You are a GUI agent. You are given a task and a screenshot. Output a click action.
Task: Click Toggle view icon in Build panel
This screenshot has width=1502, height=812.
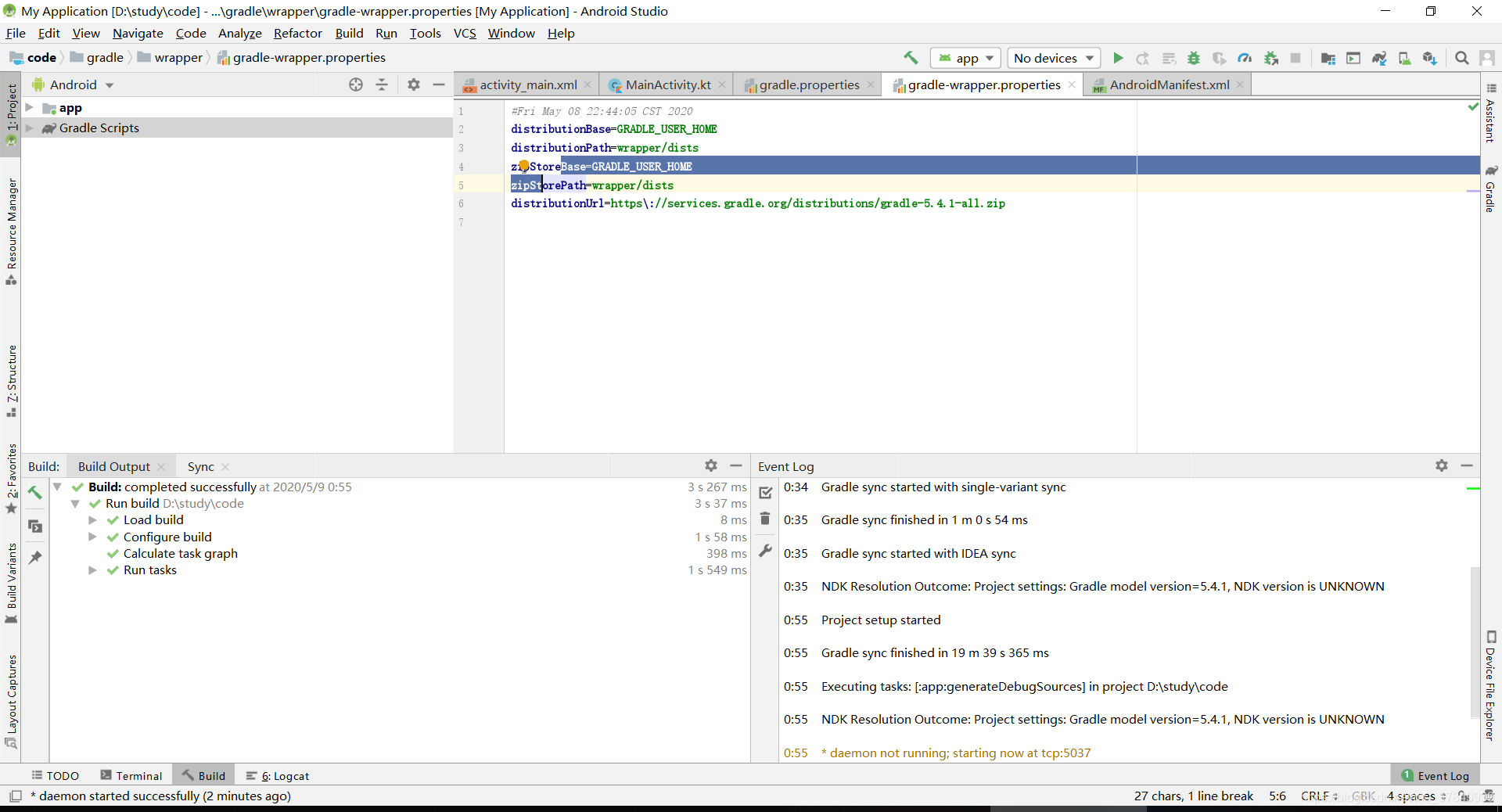pyautogui.click(x=35, y=526)
